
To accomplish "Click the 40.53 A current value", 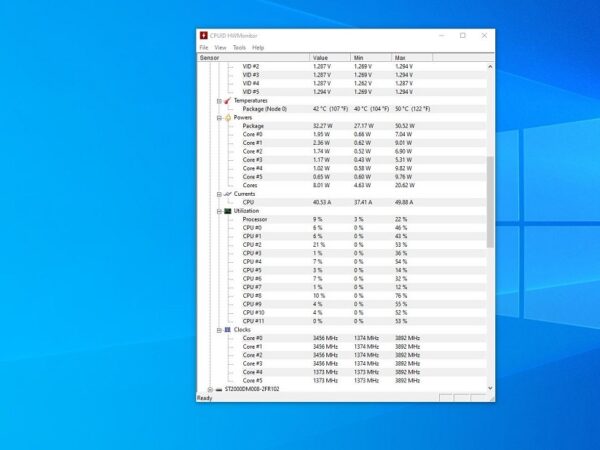I will [x=322, y=202].
